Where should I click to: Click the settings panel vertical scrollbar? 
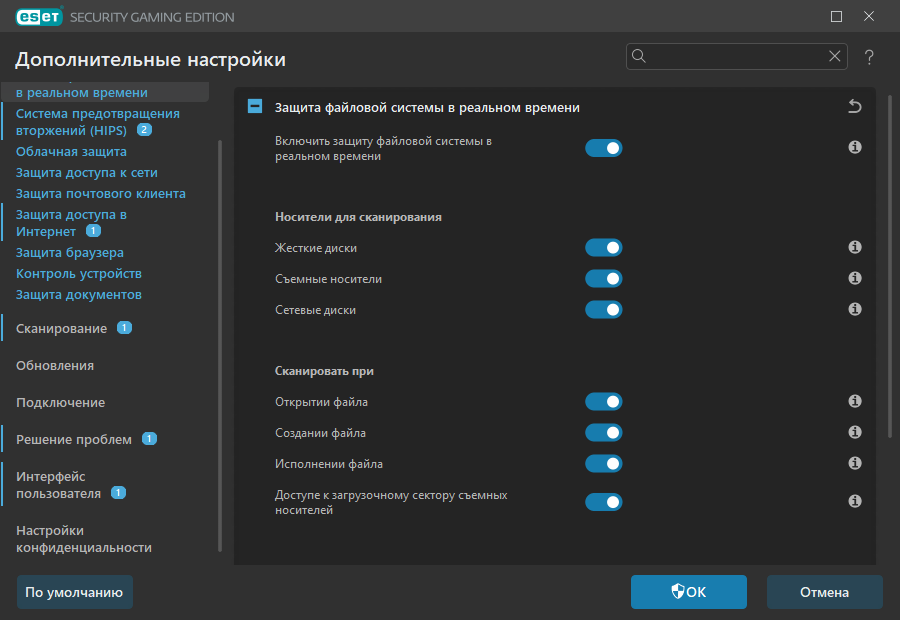click(x=890, y=267)
